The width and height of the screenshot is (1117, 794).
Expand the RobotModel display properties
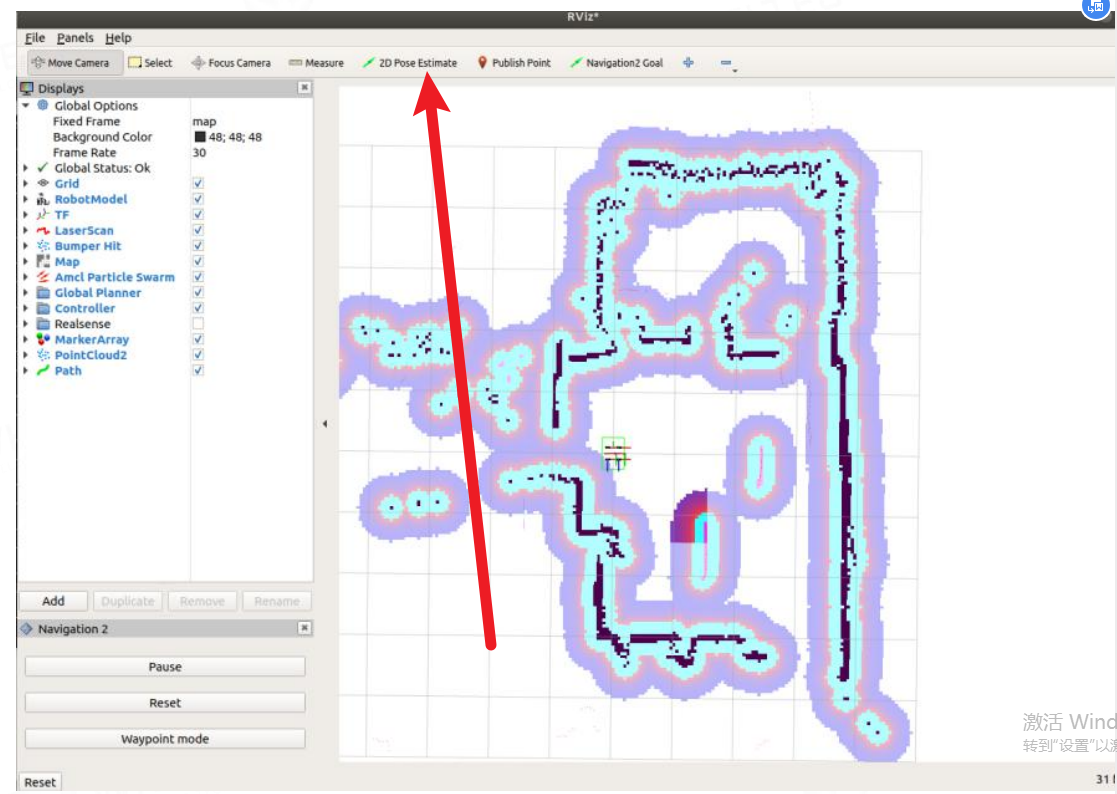click(x=26, y=199)
